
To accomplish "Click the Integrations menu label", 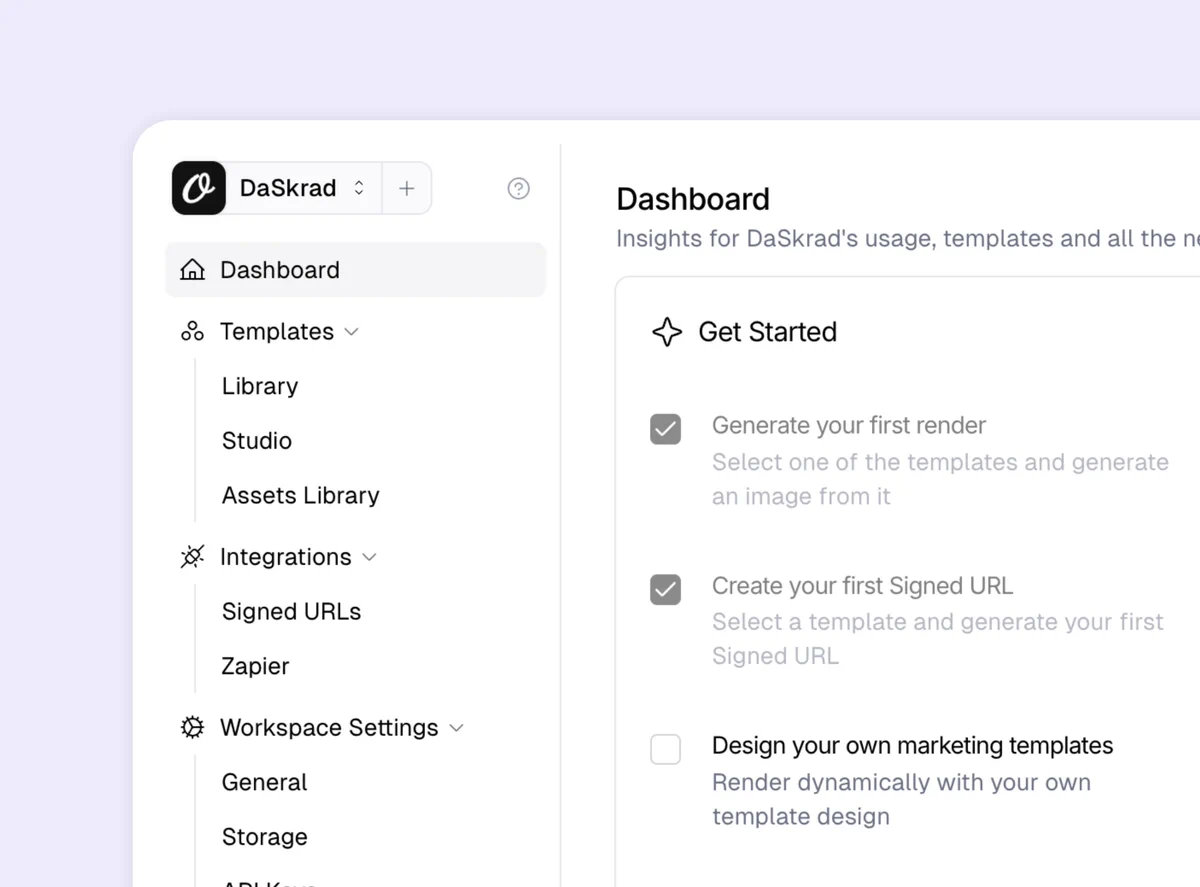I will [x=286, y=557].
